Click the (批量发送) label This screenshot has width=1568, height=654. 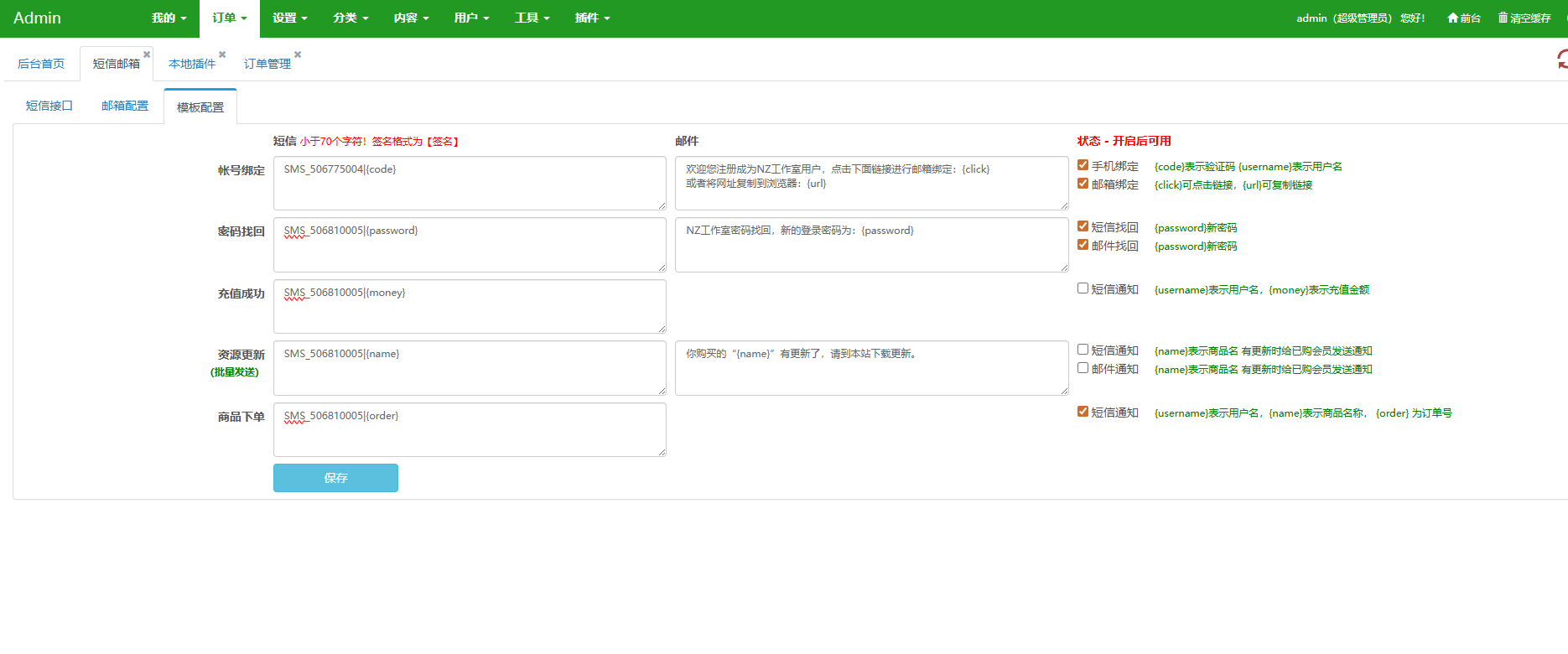point(235,372)
